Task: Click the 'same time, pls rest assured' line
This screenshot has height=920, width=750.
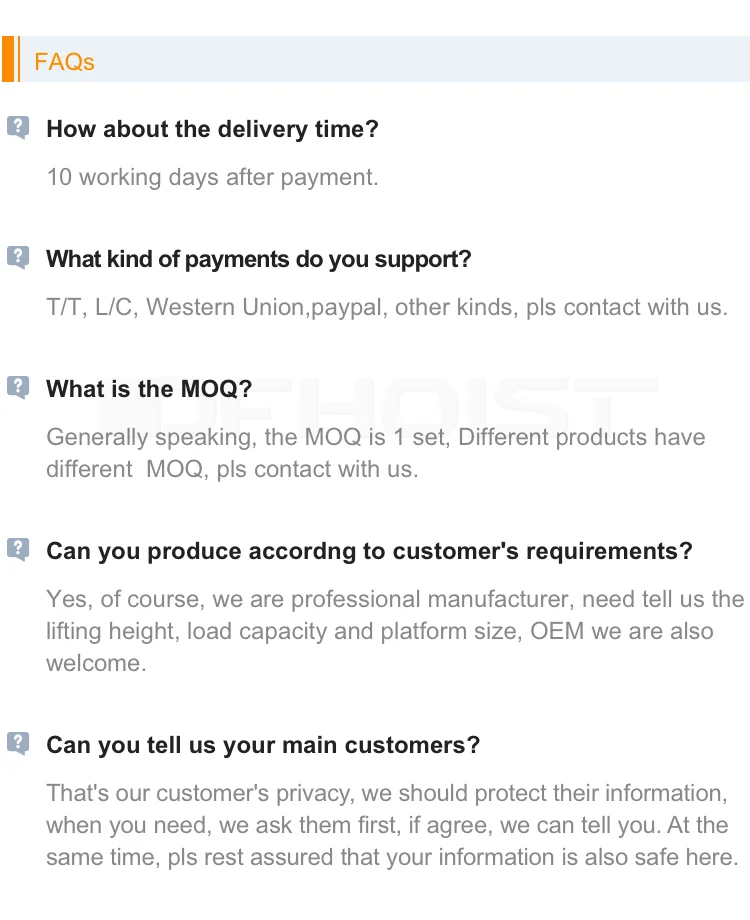Action: pyautogui.click(x=392, y=857)
